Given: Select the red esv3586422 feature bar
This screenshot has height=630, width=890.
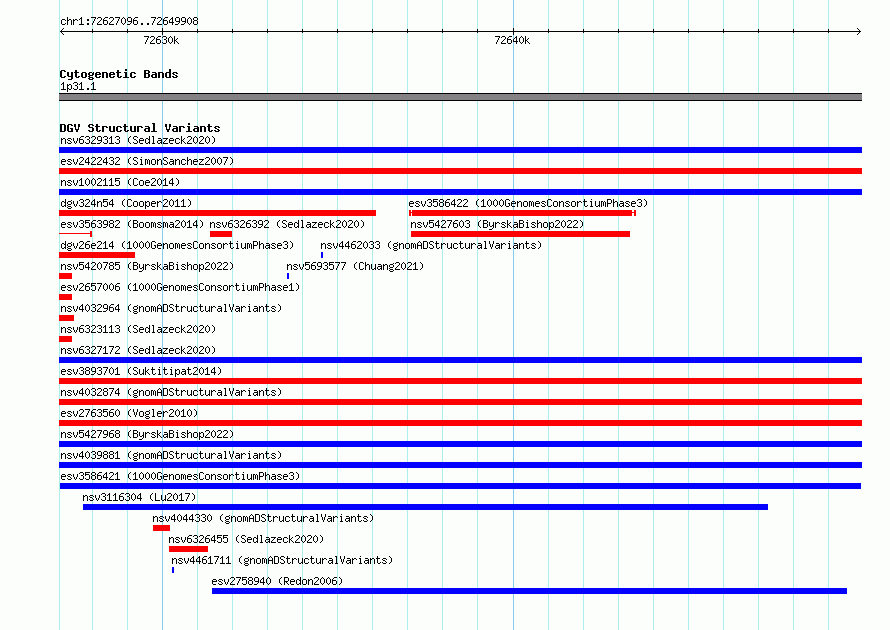Looking at the screenshot, I should 522,213.
